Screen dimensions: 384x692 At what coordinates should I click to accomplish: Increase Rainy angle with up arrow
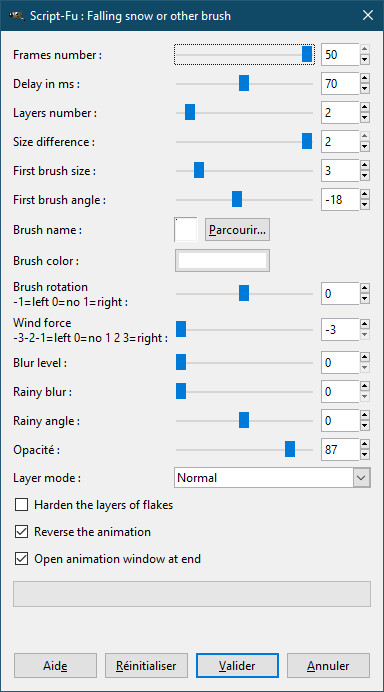365,415
